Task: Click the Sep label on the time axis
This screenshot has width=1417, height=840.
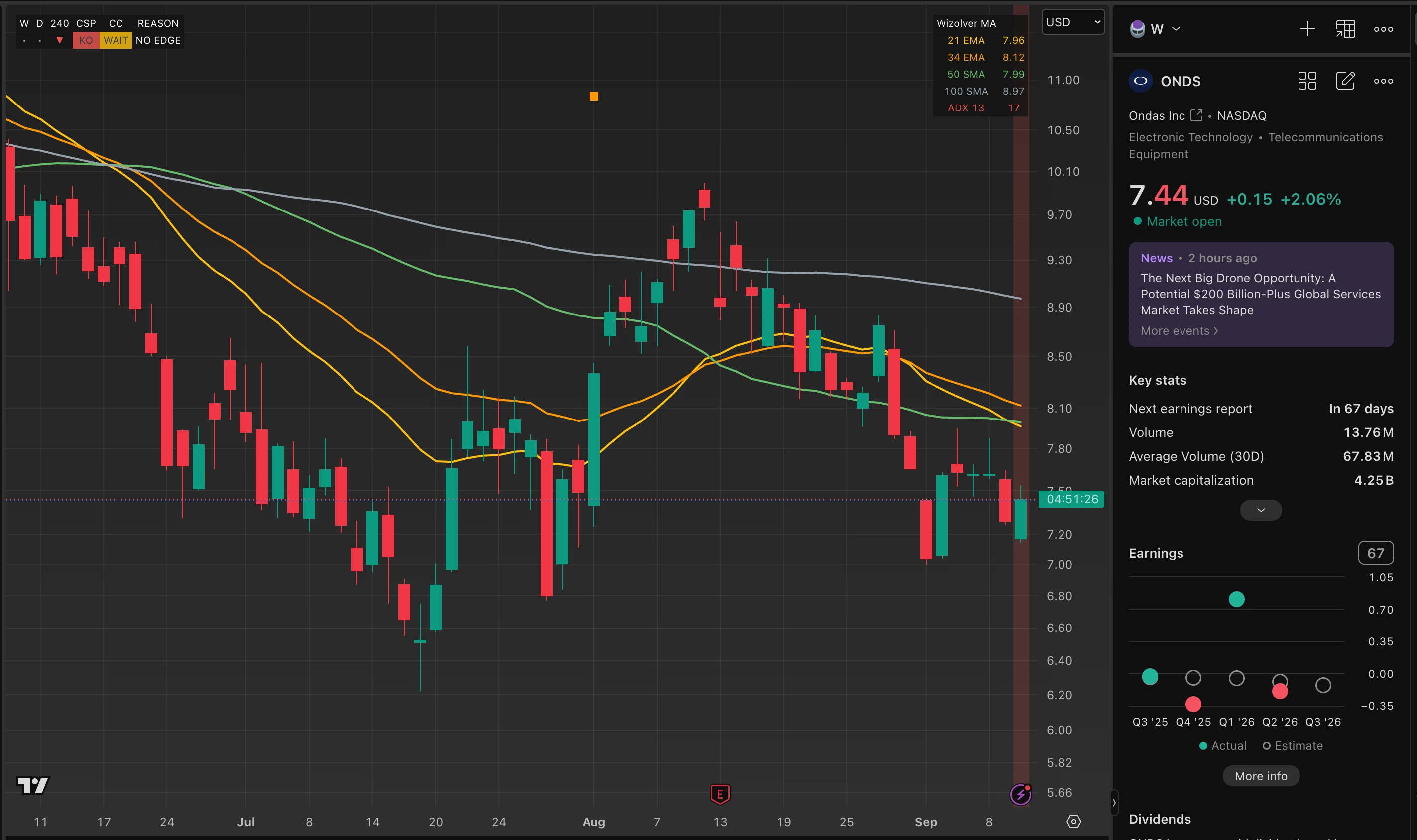Action: pos(926,821)
